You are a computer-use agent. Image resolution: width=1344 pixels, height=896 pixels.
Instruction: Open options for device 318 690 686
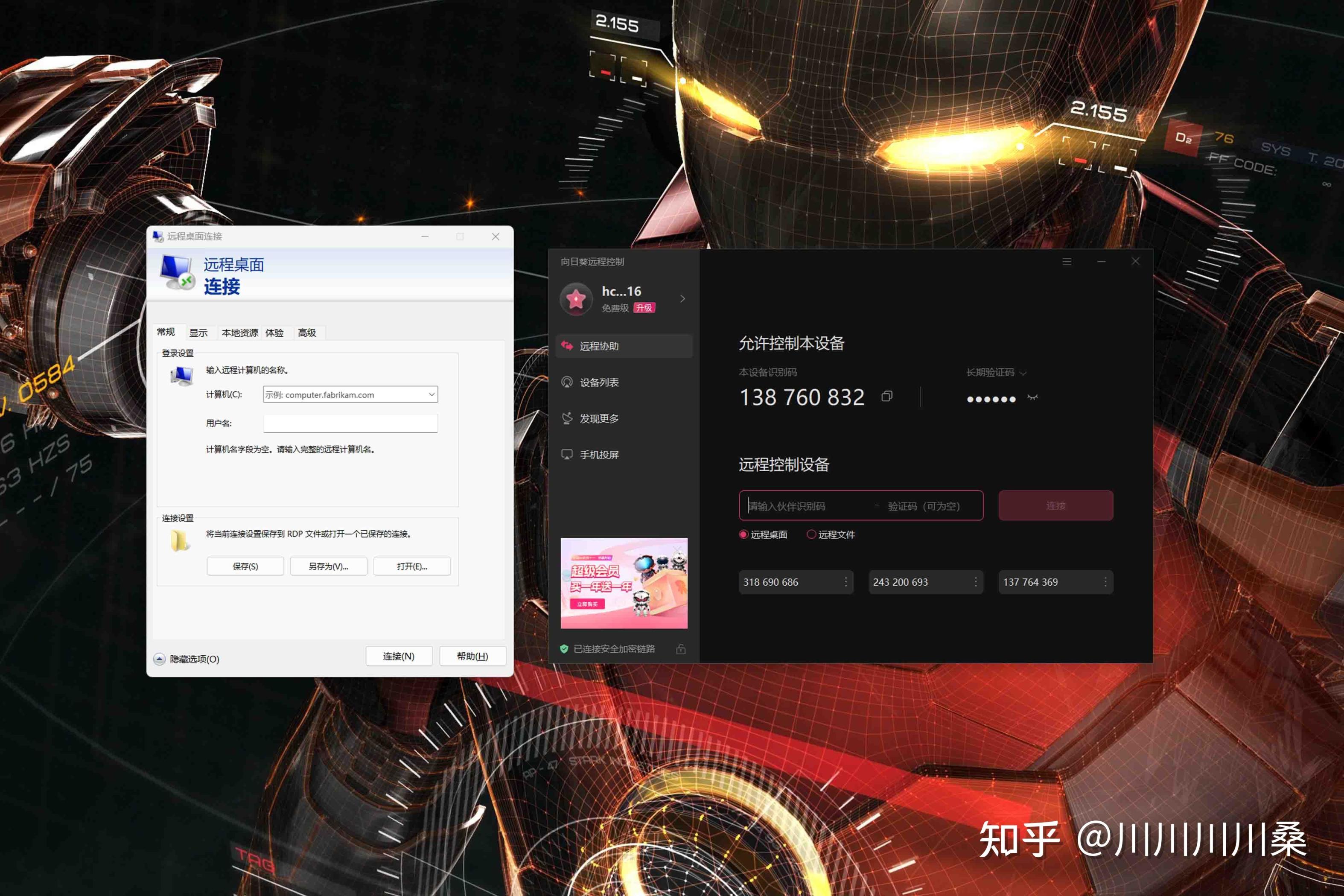846,582
